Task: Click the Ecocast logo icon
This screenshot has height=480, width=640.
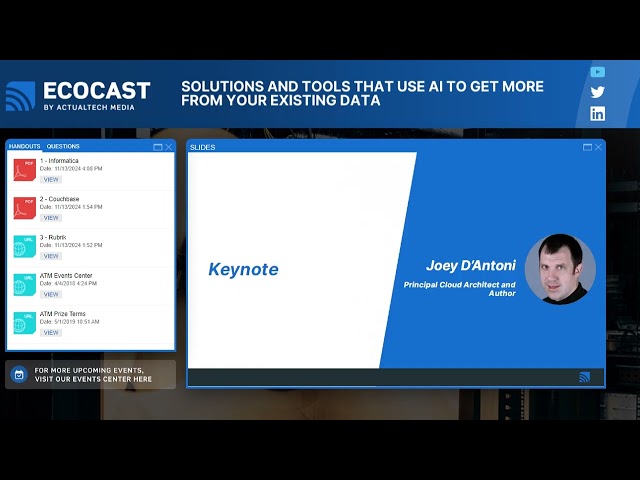Action: [20, 96]
